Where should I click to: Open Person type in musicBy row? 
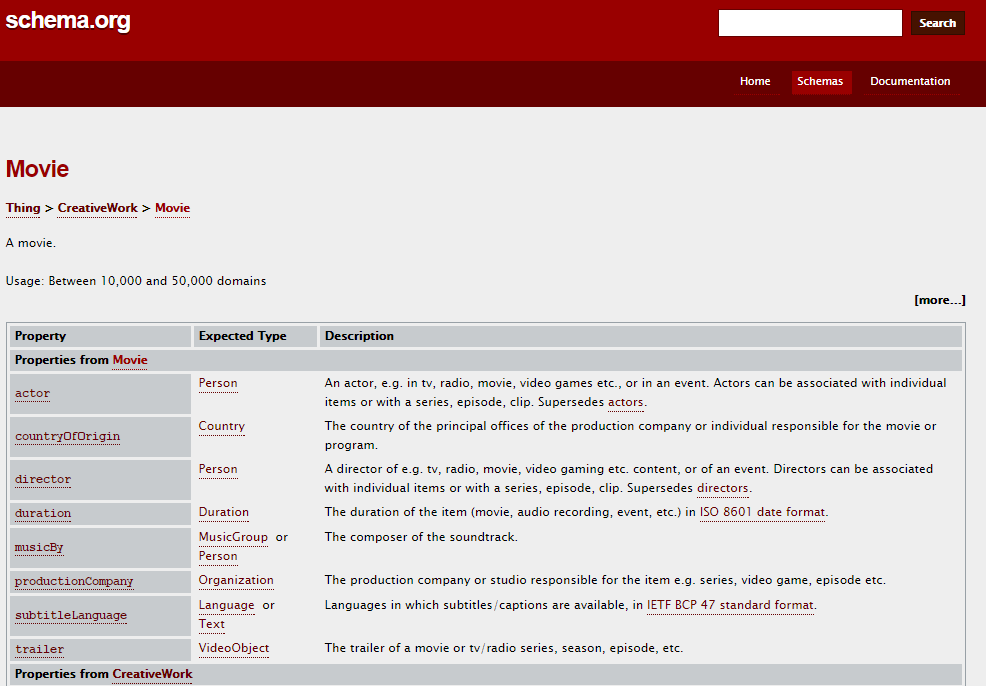[218, 556]
